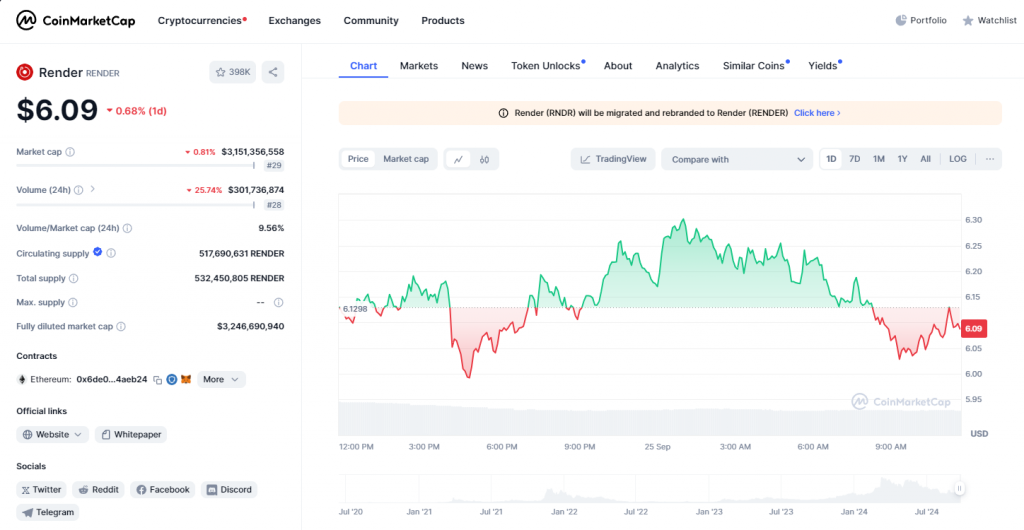
Task: Switch to the About tab
Action: (x=618, y=66)
